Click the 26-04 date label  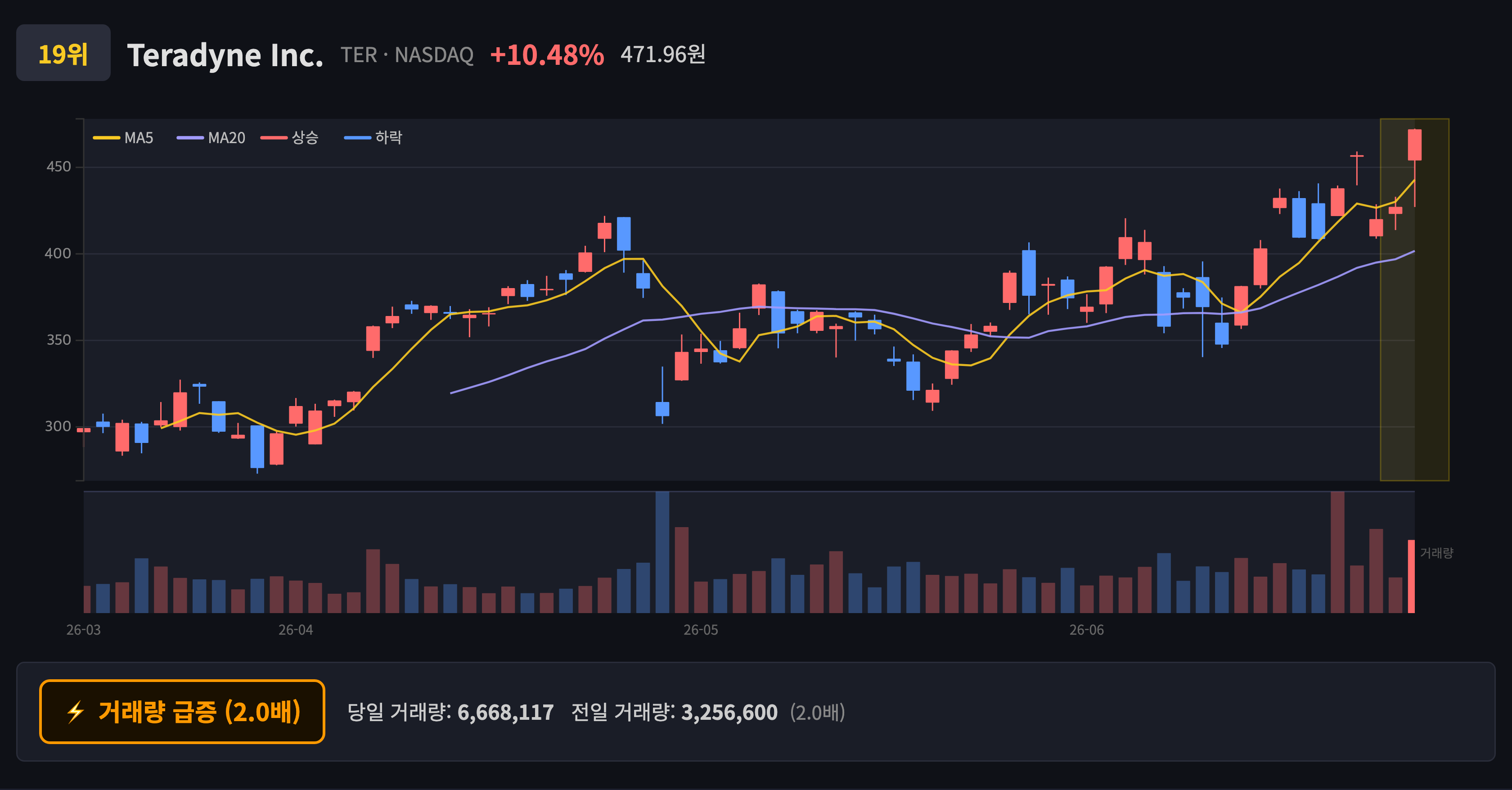(295, 630)
